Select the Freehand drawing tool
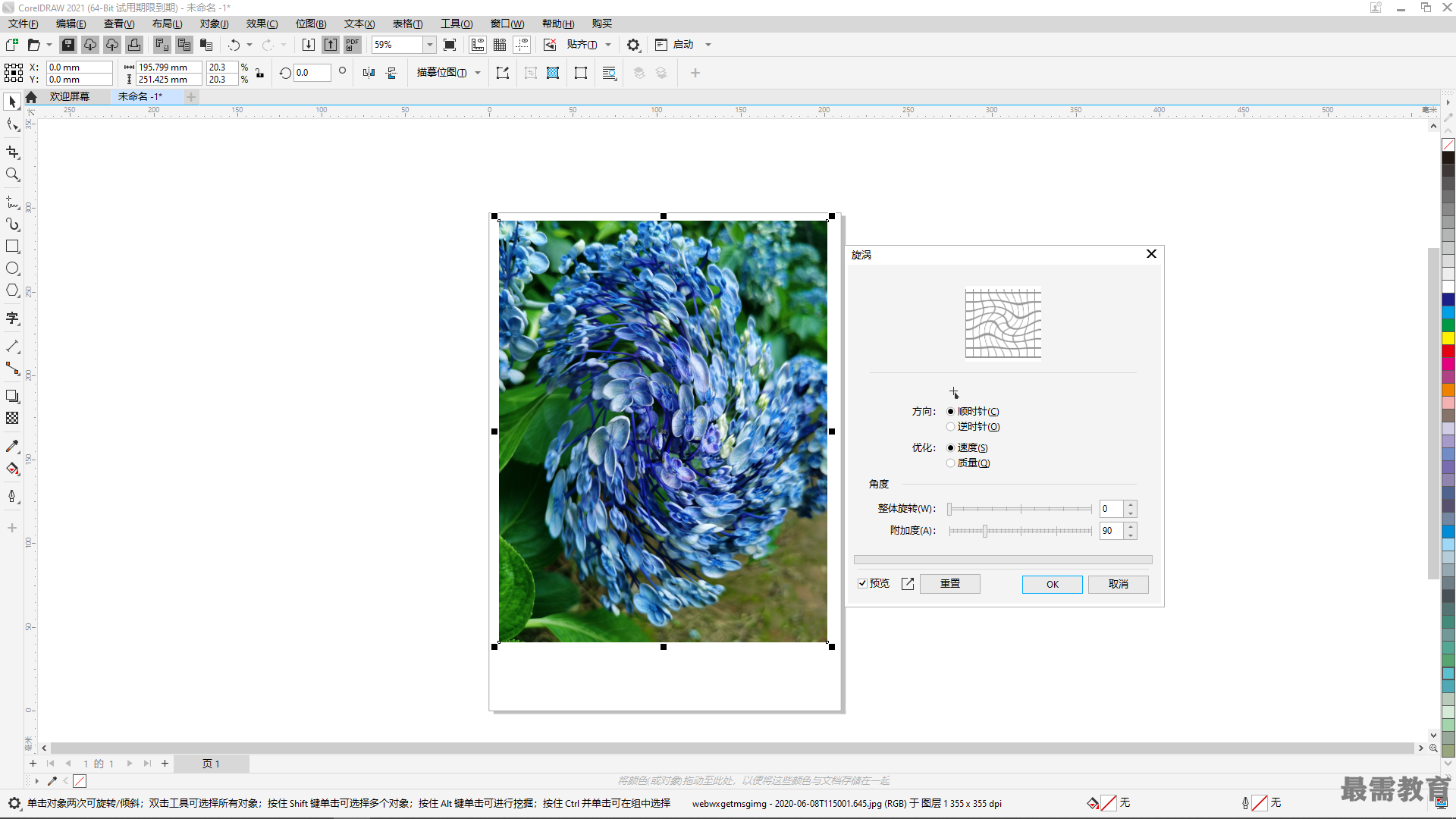1456x819 pixels. point(12,202)
